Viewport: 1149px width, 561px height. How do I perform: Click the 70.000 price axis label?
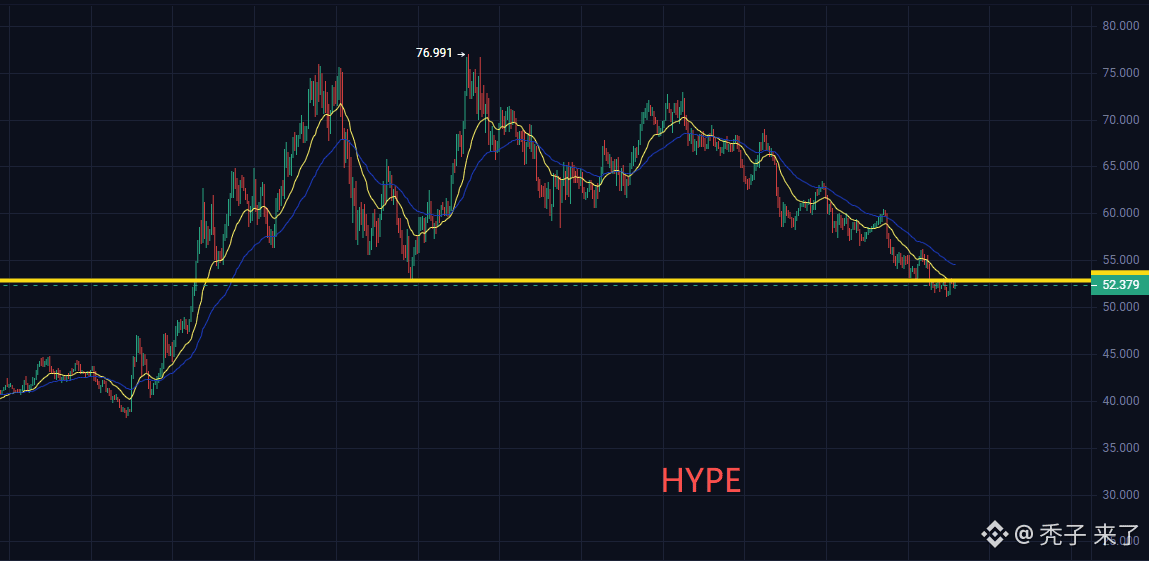(1120, 119)
